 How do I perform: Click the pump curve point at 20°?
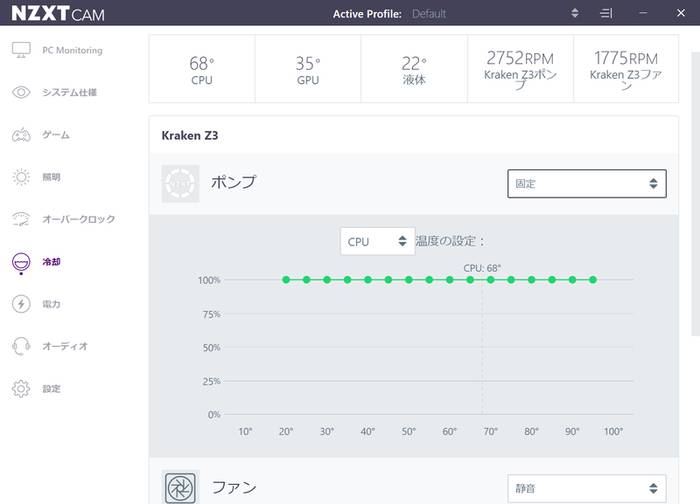286,280
